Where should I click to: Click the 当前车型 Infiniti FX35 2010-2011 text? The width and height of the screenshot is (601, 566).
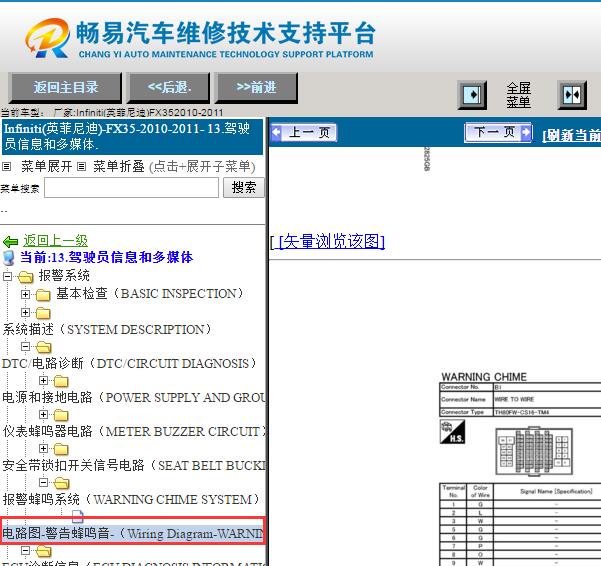112,112
